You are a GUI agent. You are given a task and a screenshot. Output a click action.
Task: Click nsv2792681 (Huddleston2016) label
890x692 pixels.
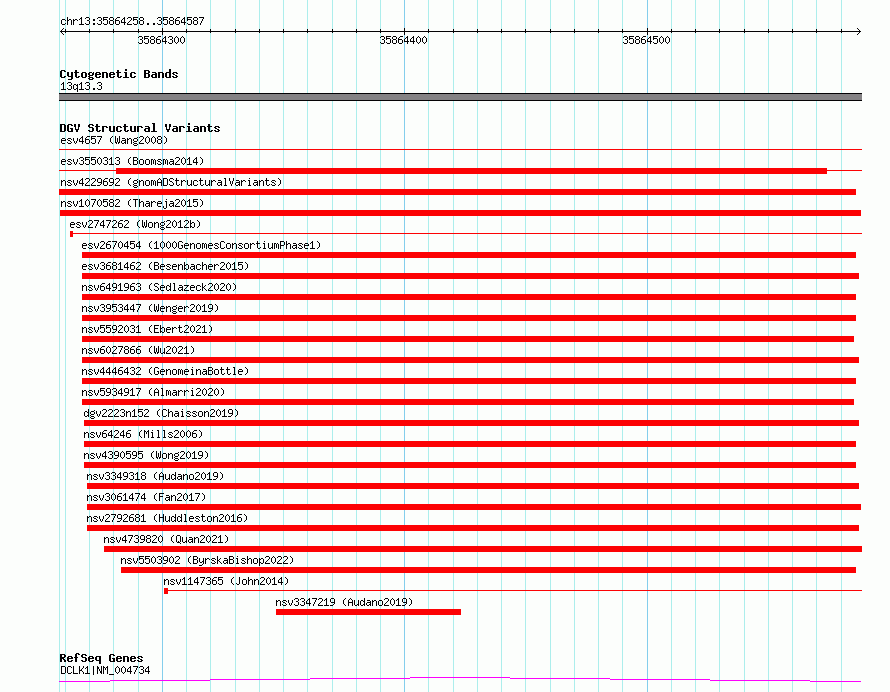(x=167, y=518)
